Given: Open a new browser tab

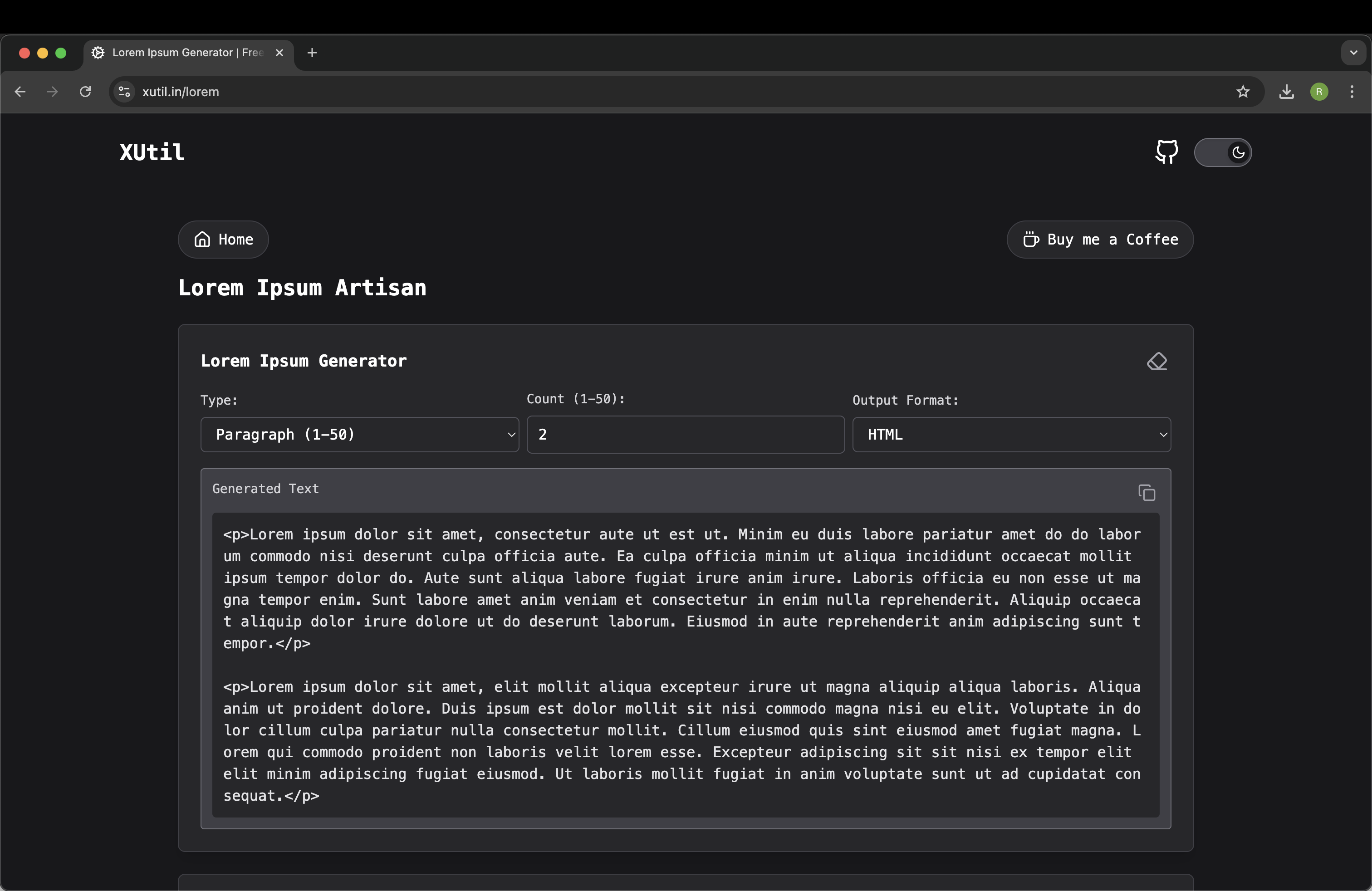Looking at the screenshot, I should [x=312, y=53].
